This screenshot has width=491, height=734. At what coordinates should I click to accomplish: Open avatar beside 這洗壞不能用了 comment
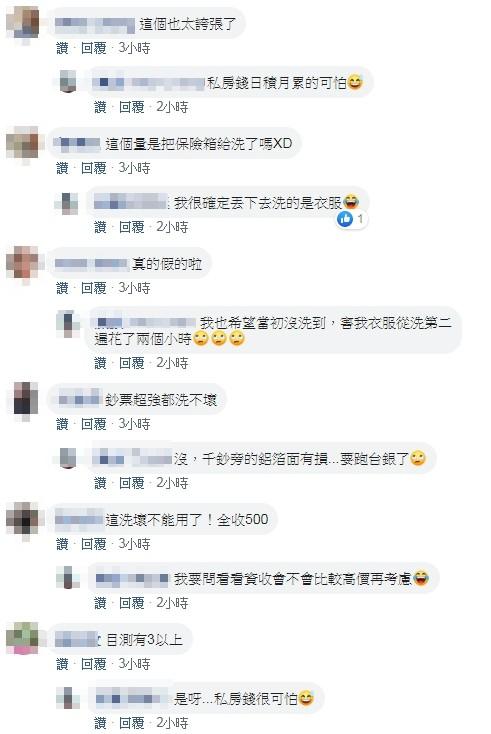click(x=23, y=519)
